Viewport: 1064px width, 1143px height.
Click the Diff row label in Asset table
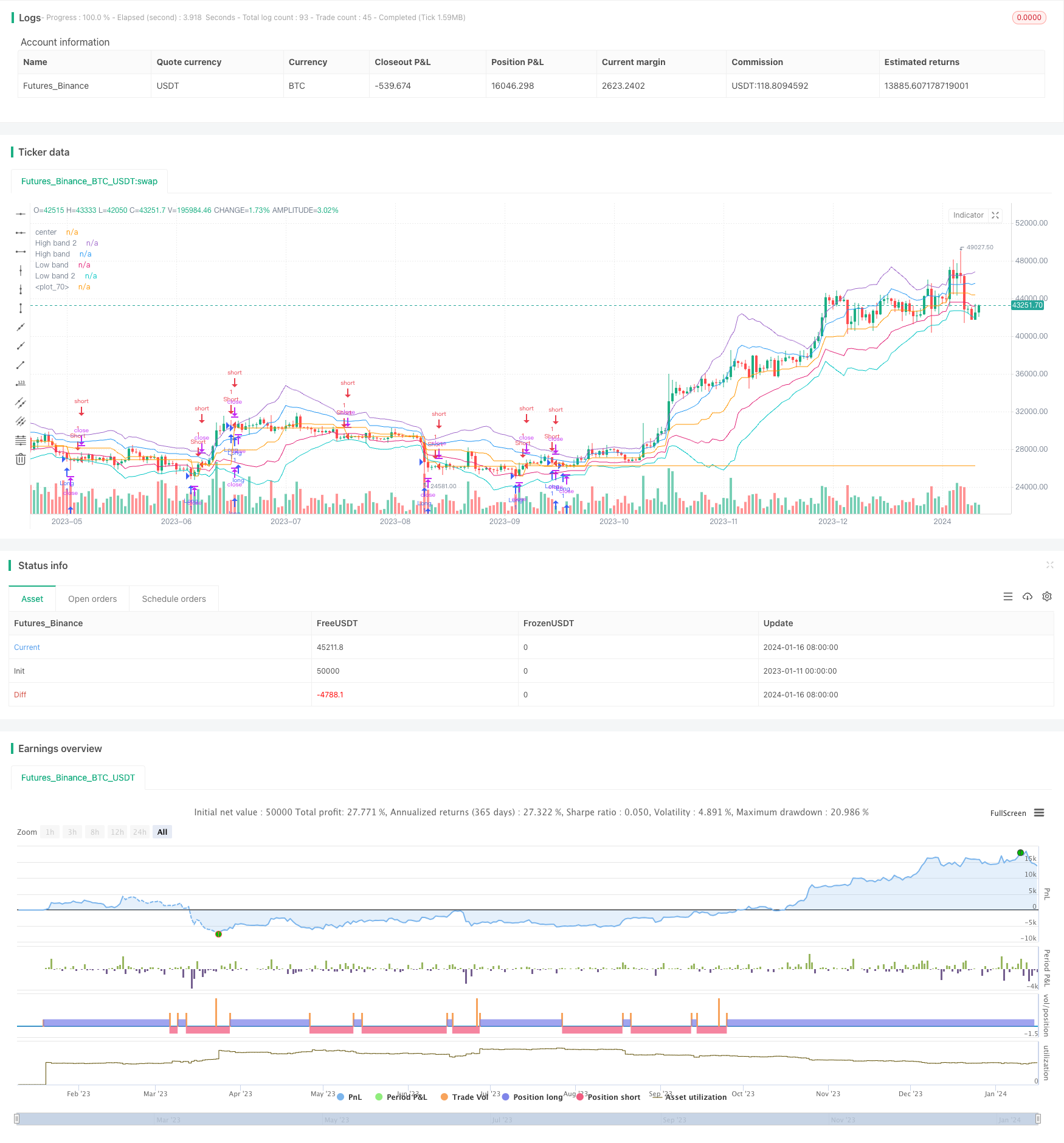20,695
